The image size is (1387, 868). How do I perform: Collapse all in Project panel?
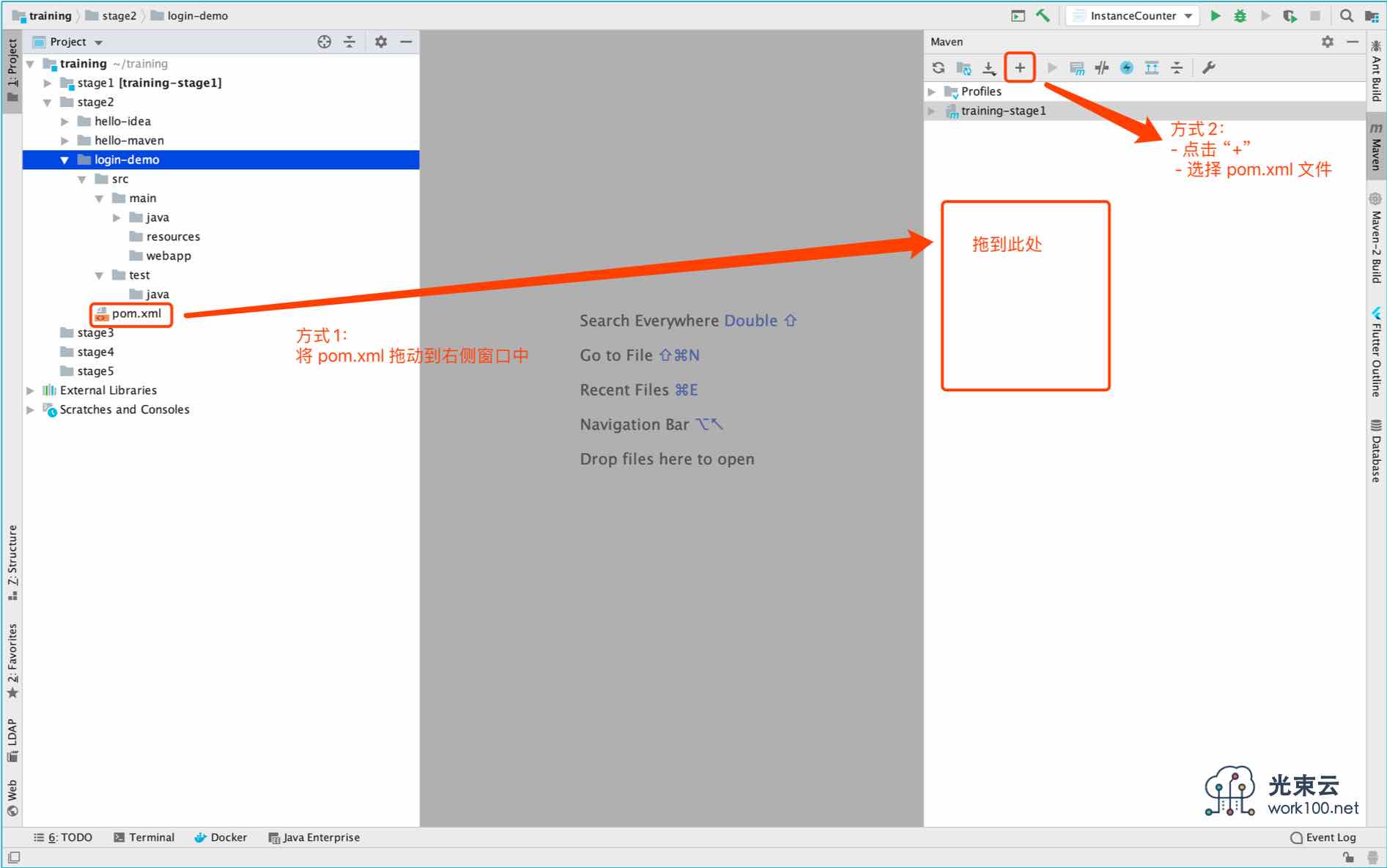(349, 42)
